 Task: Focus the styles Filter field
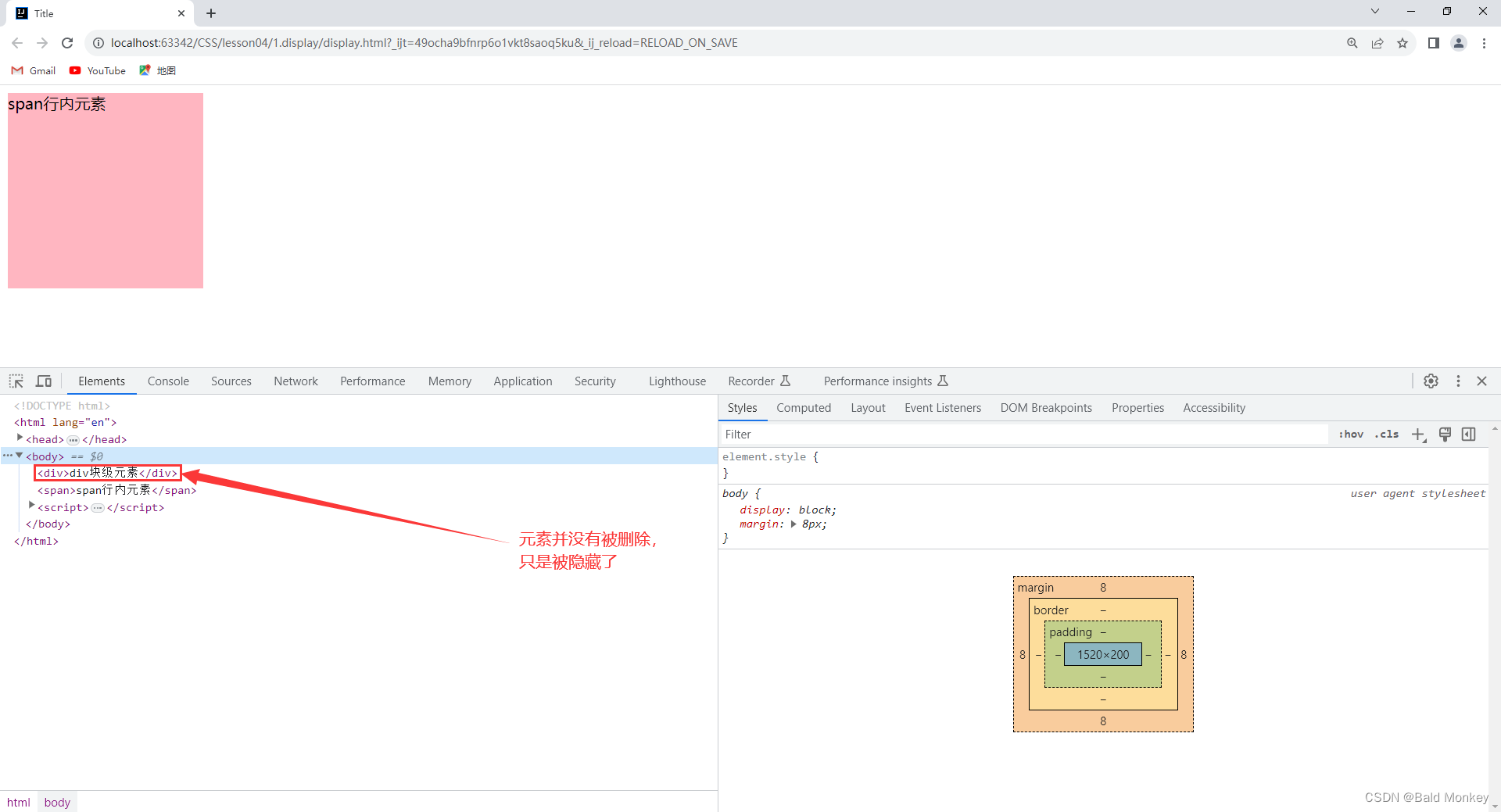[1024, 434]
